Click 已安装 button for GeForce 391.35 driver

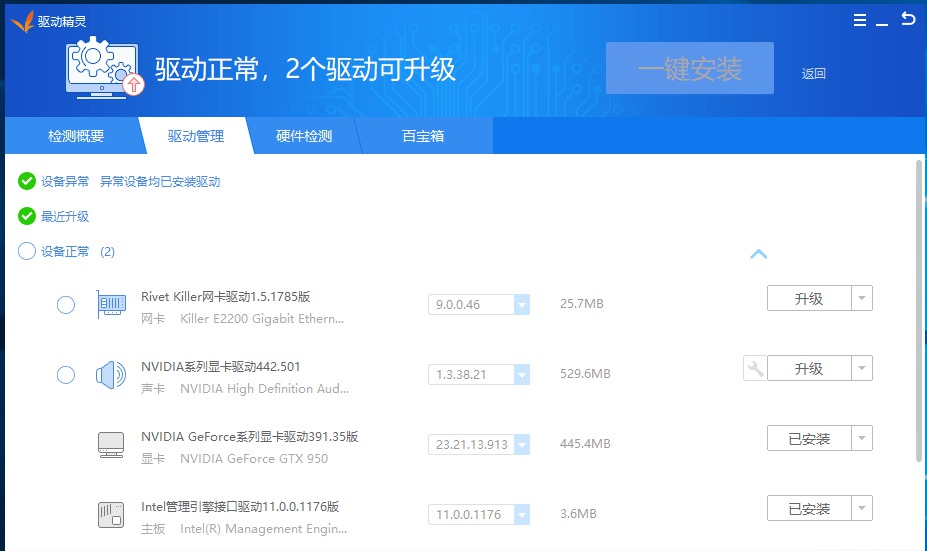click(x=809, y=438)
